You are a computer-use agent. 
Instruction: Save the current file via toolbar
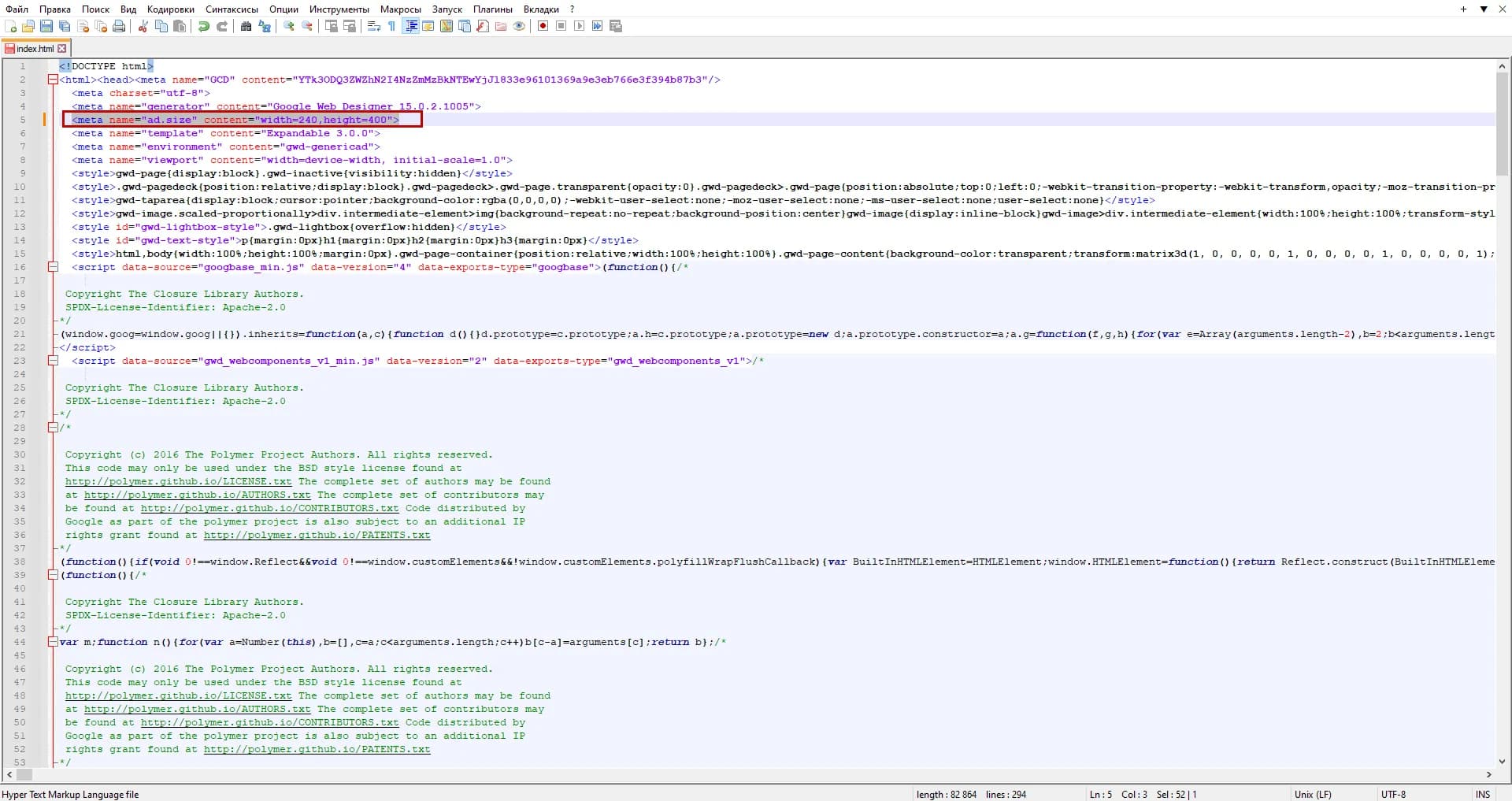[x=46, y=26]
